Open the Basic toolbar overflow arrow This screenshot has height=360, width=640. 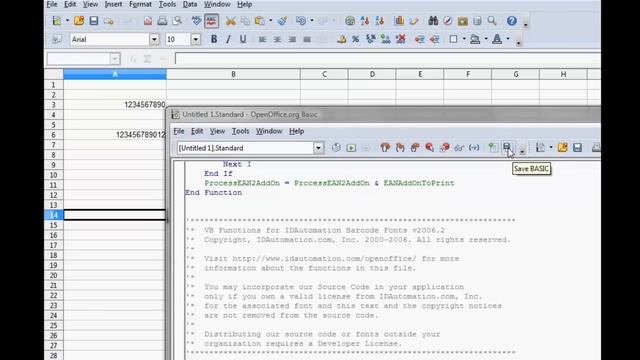(522, 151)
